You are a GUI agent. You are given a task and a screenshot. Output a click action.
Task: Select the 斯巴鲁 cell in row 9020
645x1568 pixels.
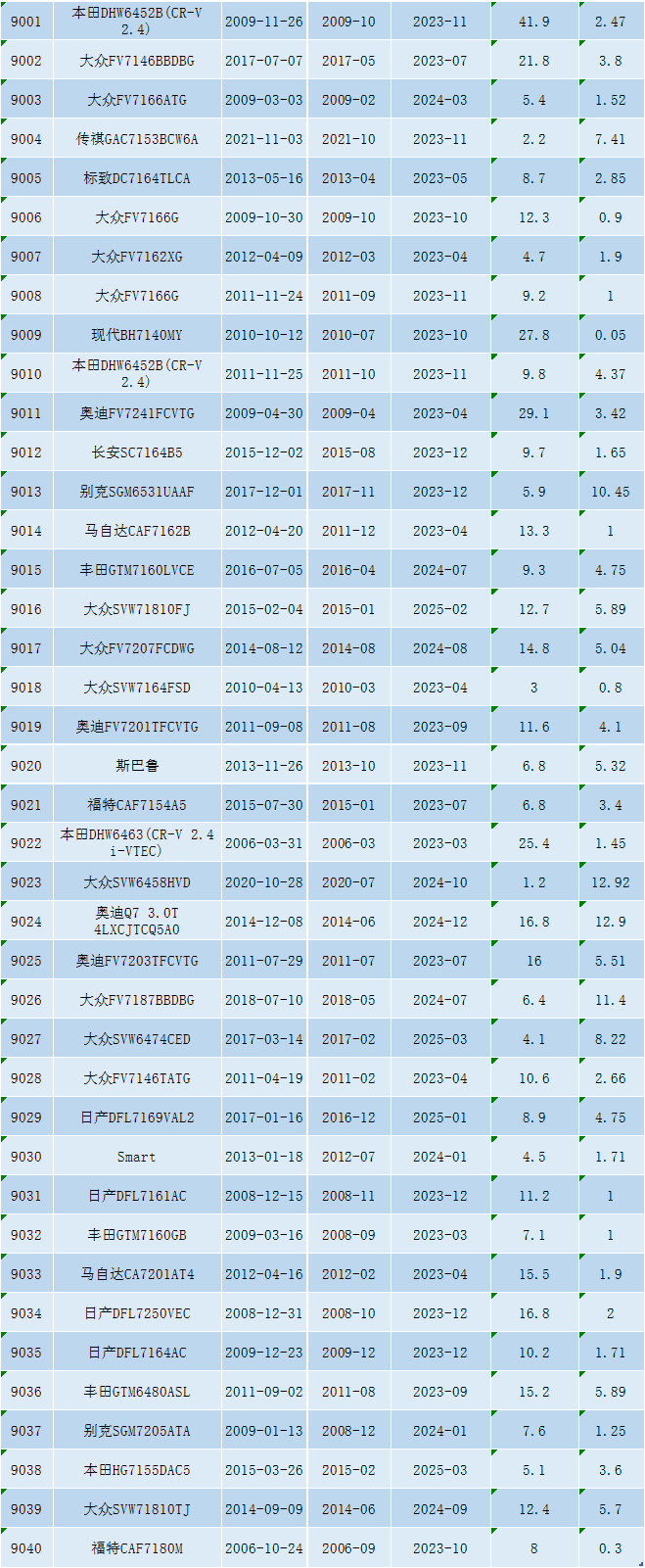click(x=137, y=766)
